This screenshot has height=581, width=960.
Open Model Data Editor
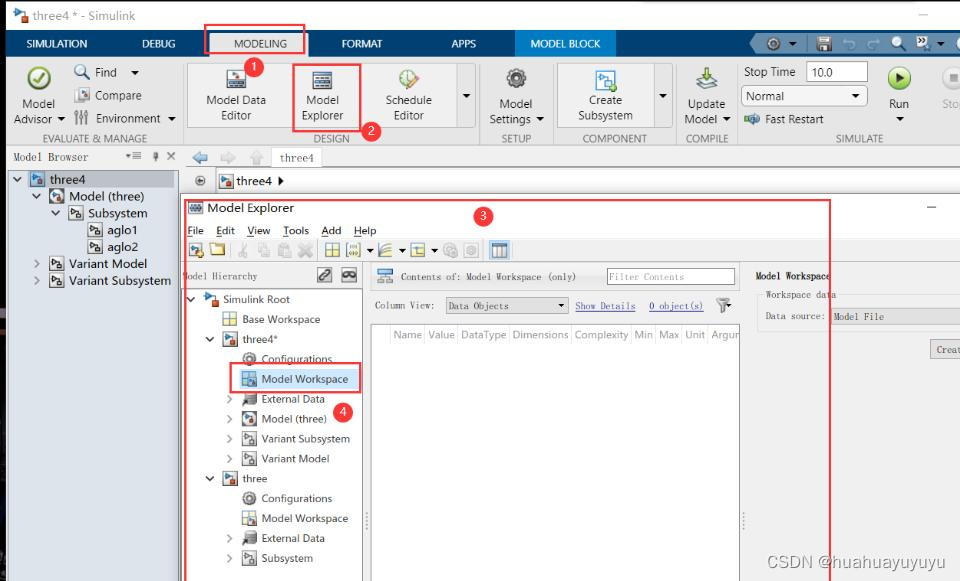[x=236, y=96]
